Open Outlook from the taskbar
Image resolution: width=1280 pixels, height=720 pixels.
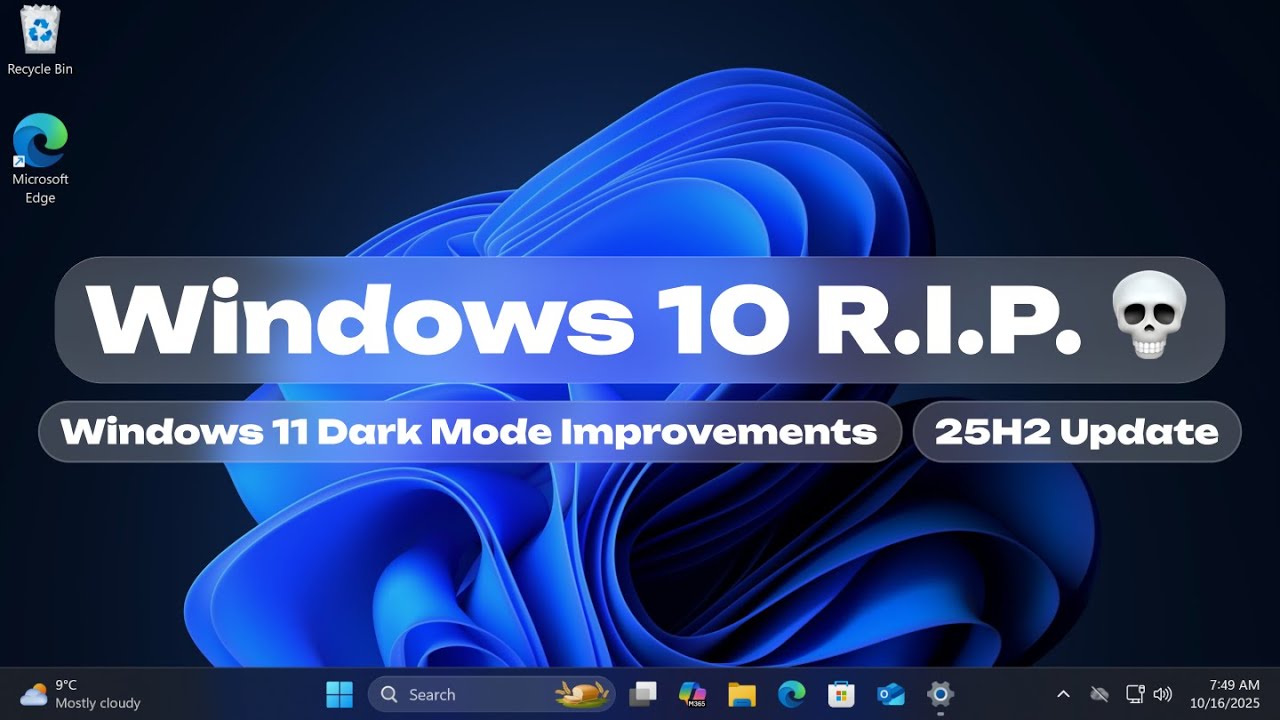(x=890, y=693)
